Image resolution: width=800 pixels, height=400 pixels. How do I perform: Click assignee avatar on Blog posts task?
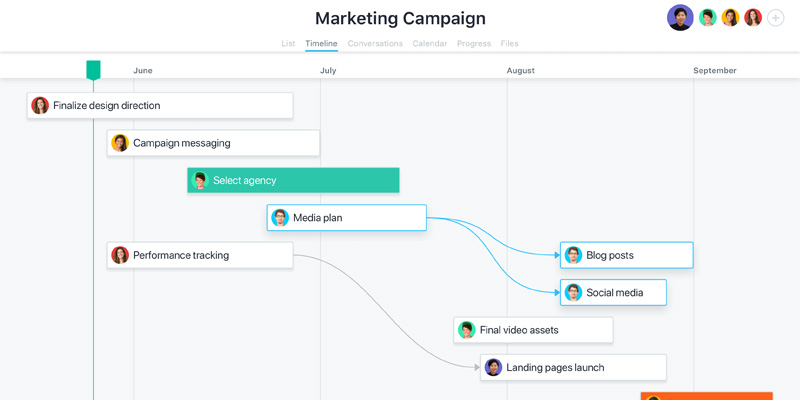(x=573, y=255)
